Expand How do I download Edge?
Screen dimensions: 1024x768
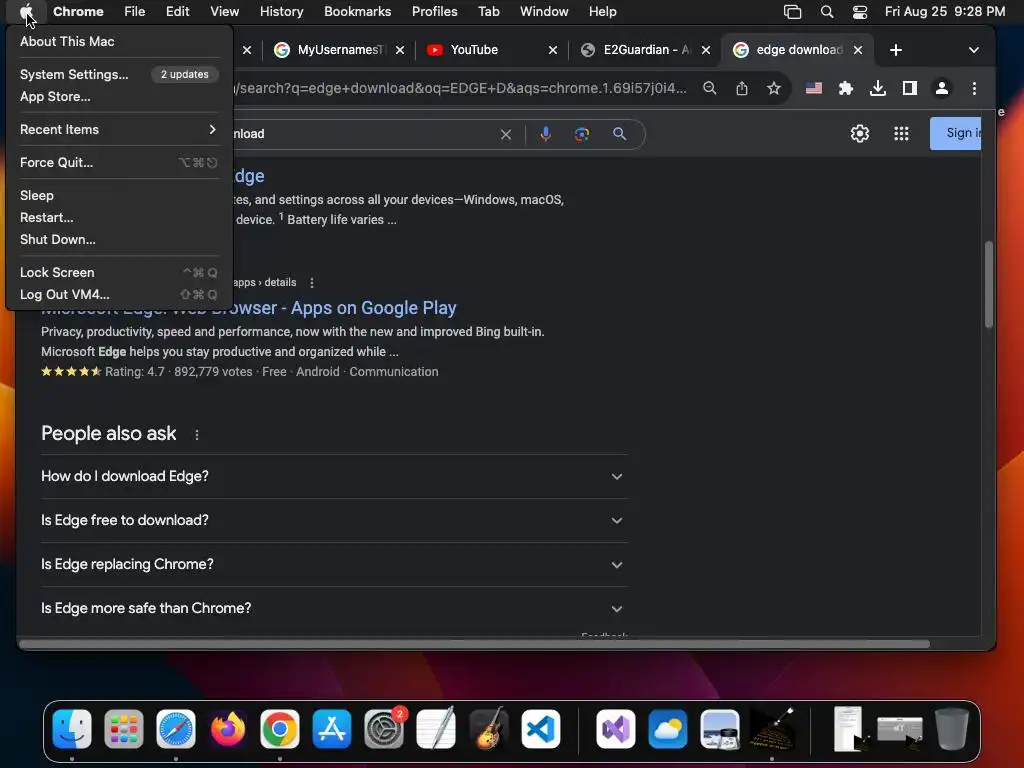click(x=334, y=476)
